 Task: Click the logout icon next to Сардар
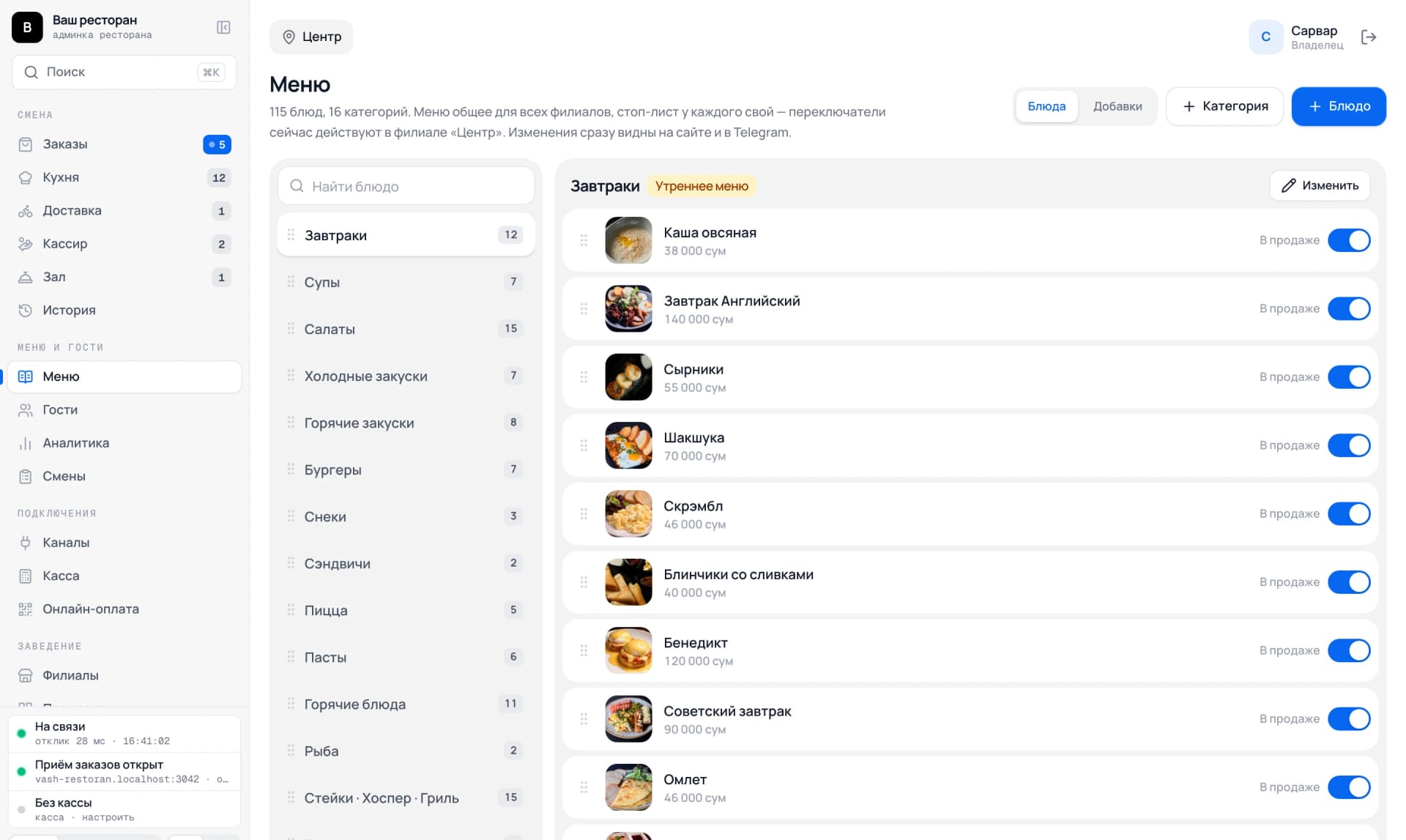1368,37
